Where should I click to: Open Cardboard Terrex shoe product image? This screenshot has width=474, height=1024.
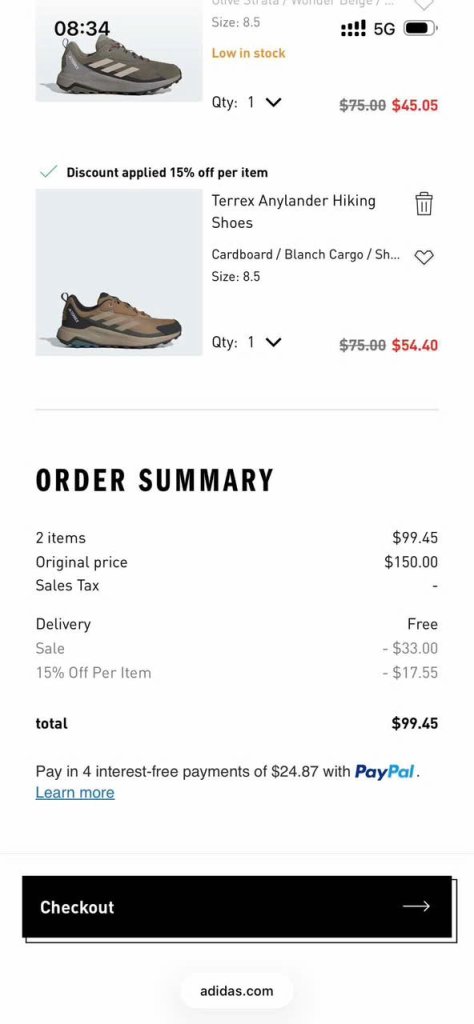pos(119,272)
